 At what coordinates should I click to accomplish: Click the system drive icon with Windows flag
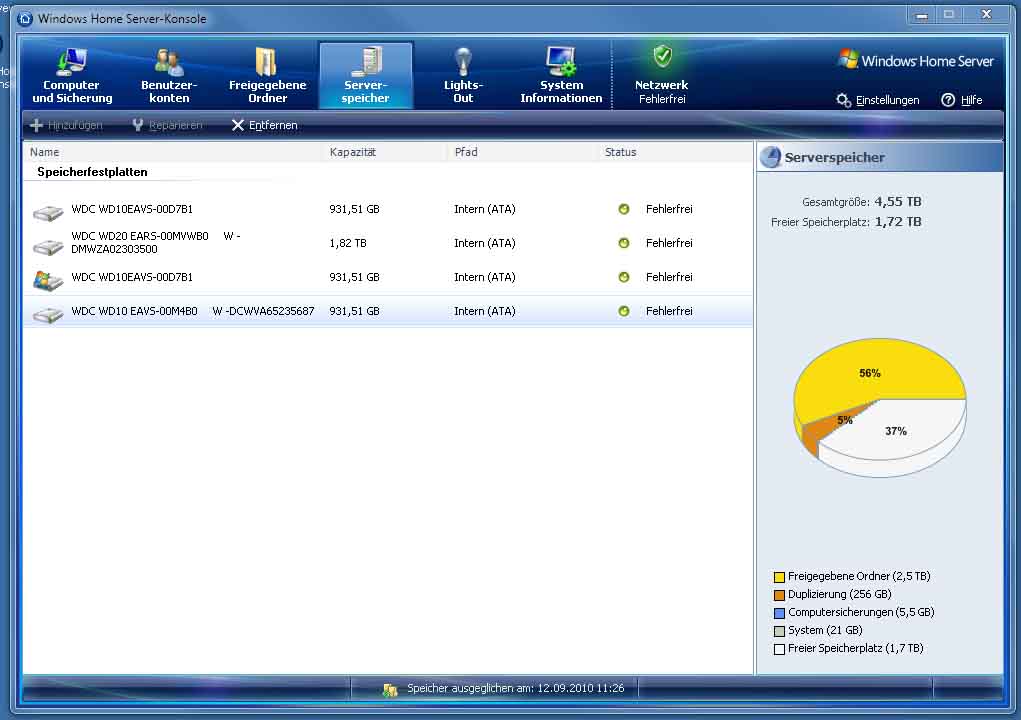click(48, 280)
